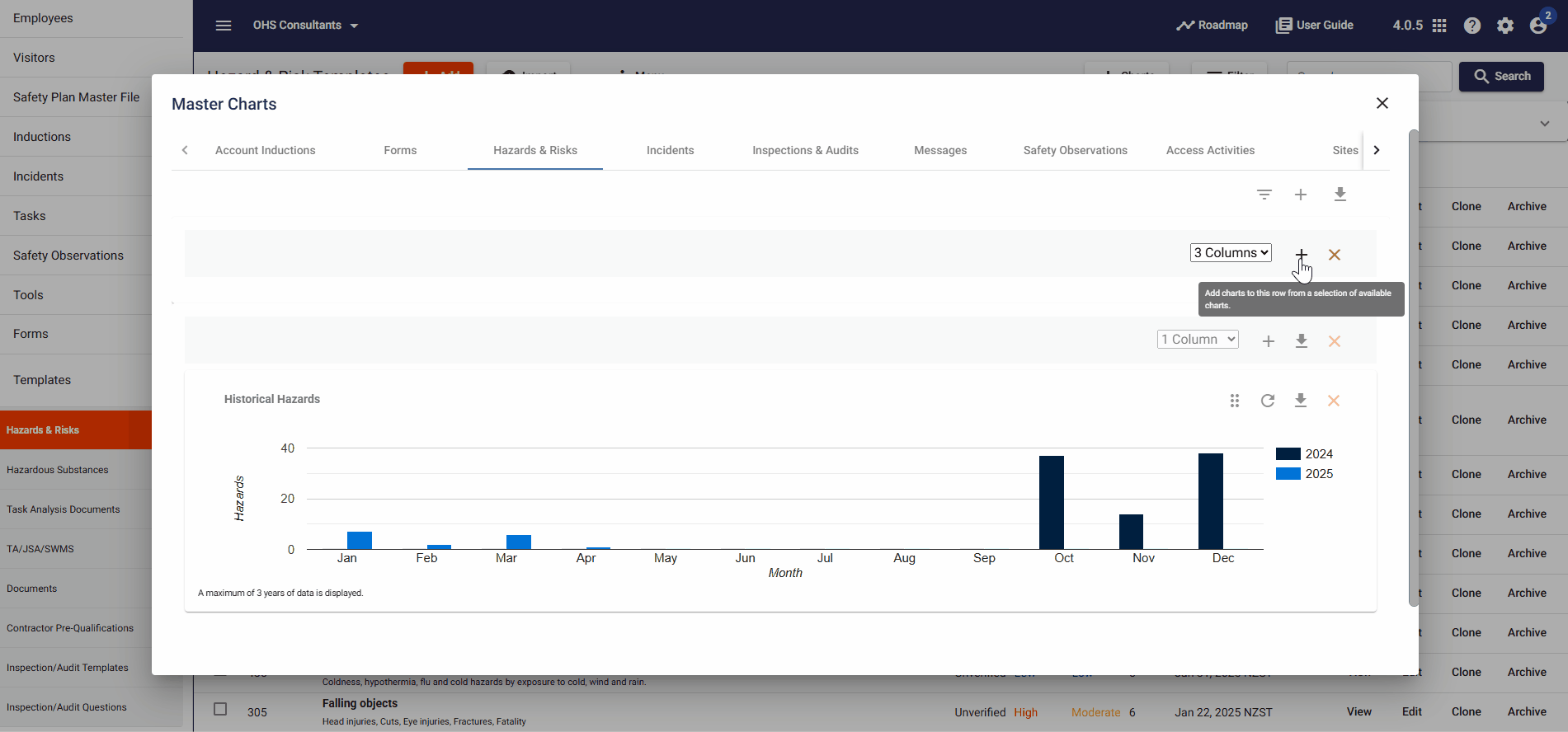Viewport: 1568px width, 732px height.
Task: Switch to Account Inductions tab
Action: pos(266,150)
